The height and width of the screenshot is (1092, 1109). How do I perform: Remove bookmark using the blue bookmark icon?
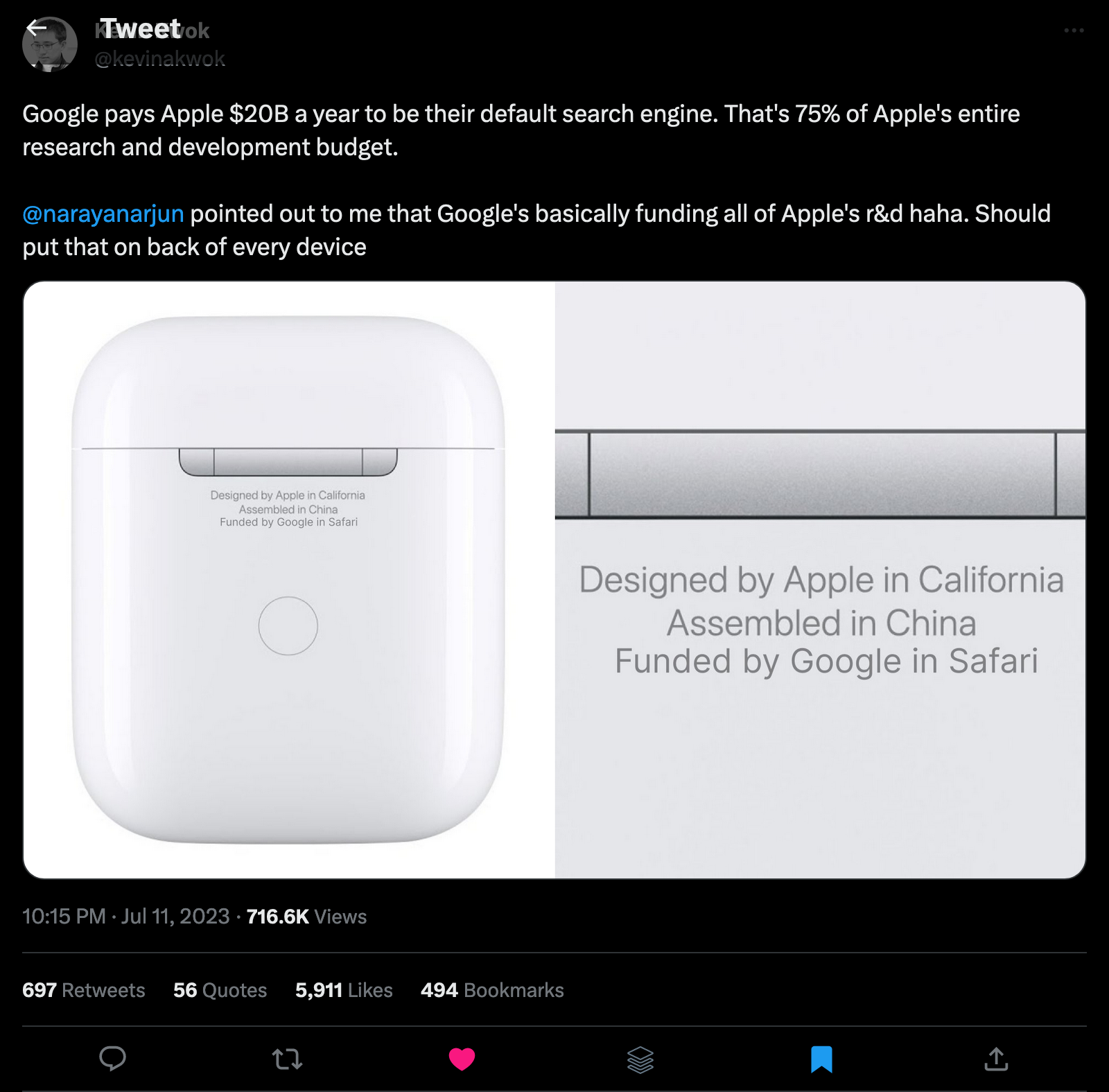point(821,1059)
